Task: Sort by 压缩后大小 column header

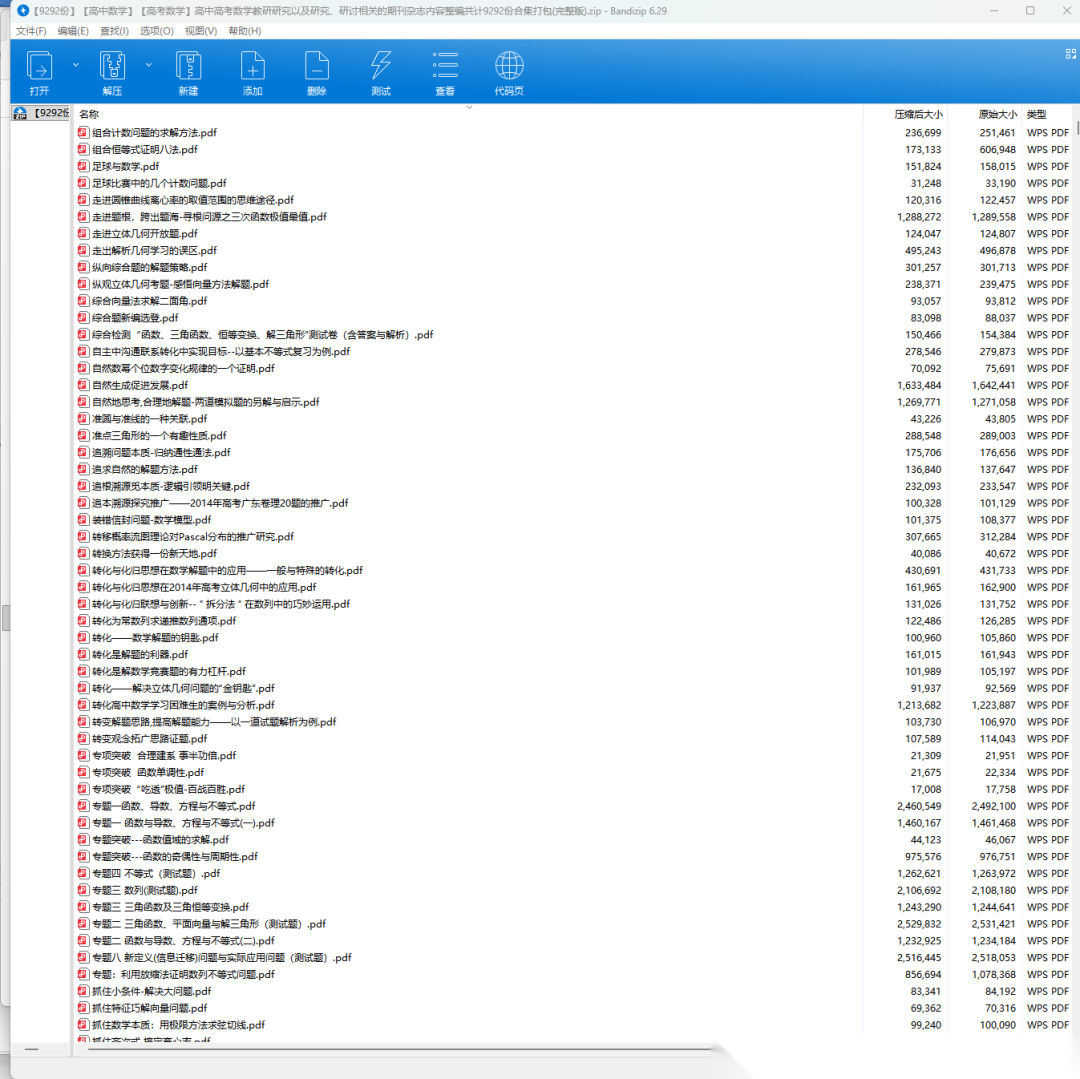Action: pos(917,115)
